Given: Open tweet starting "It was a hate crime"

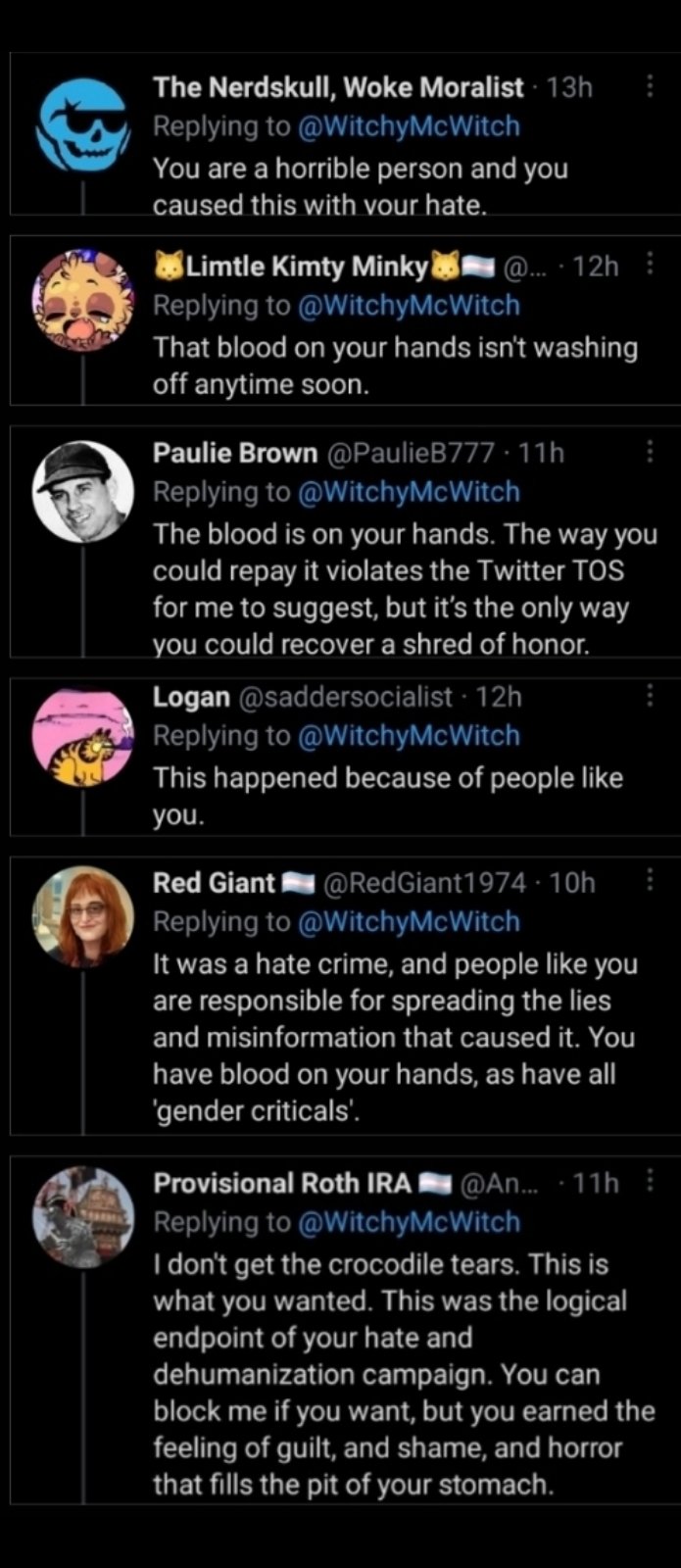Looking at the screenshot, I should [395, 1038].
